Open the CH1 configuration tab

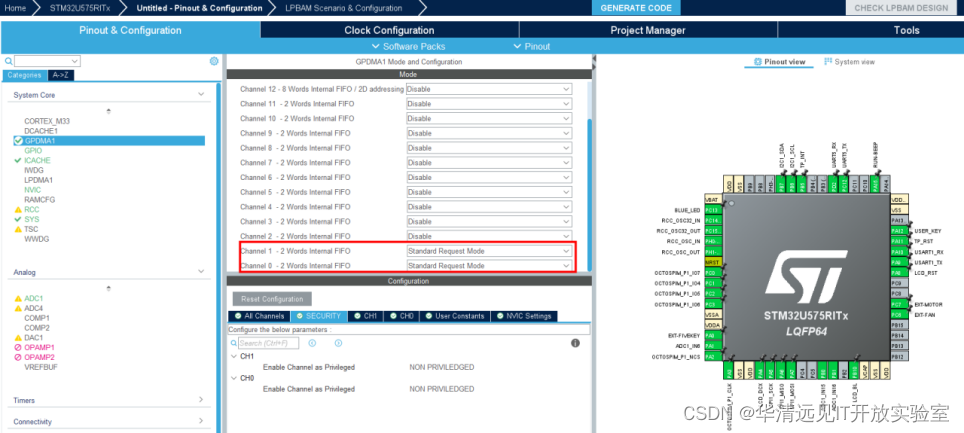tap(365, 316)
